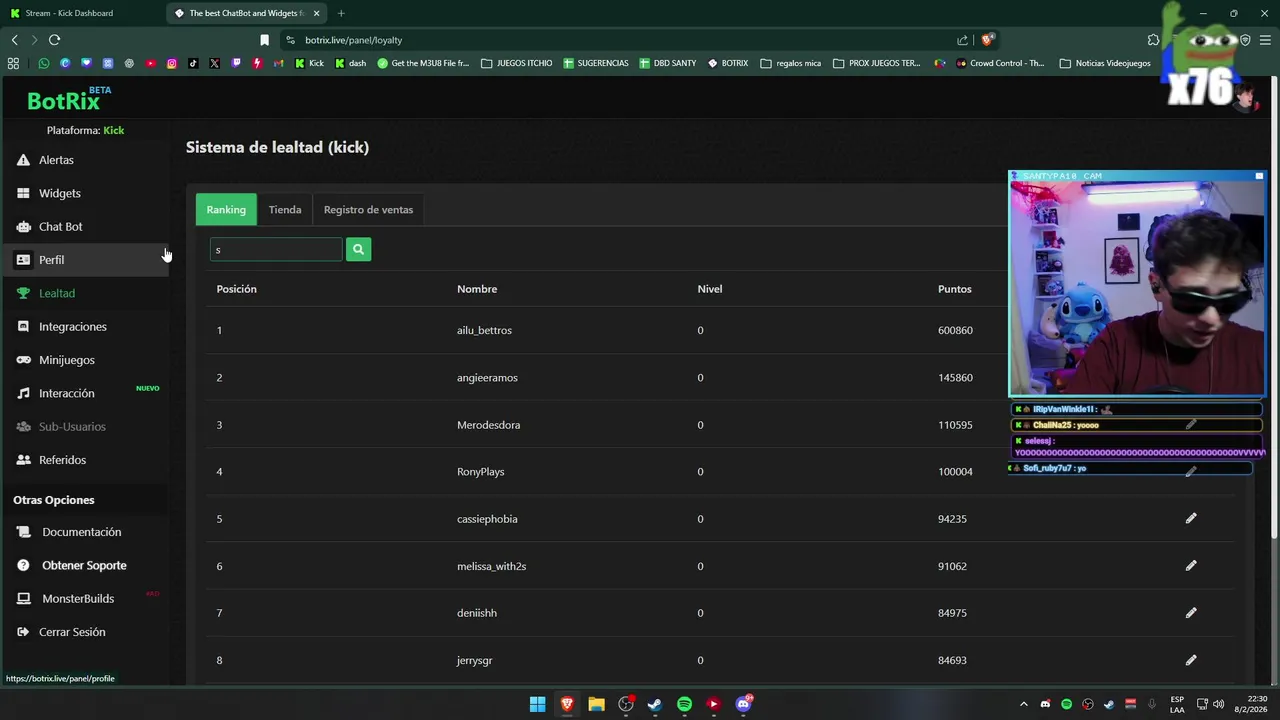The width and height of the screenshot is (1280, 720).
Task: Open the TikTok bookmark icon
Action: (193, 63)
